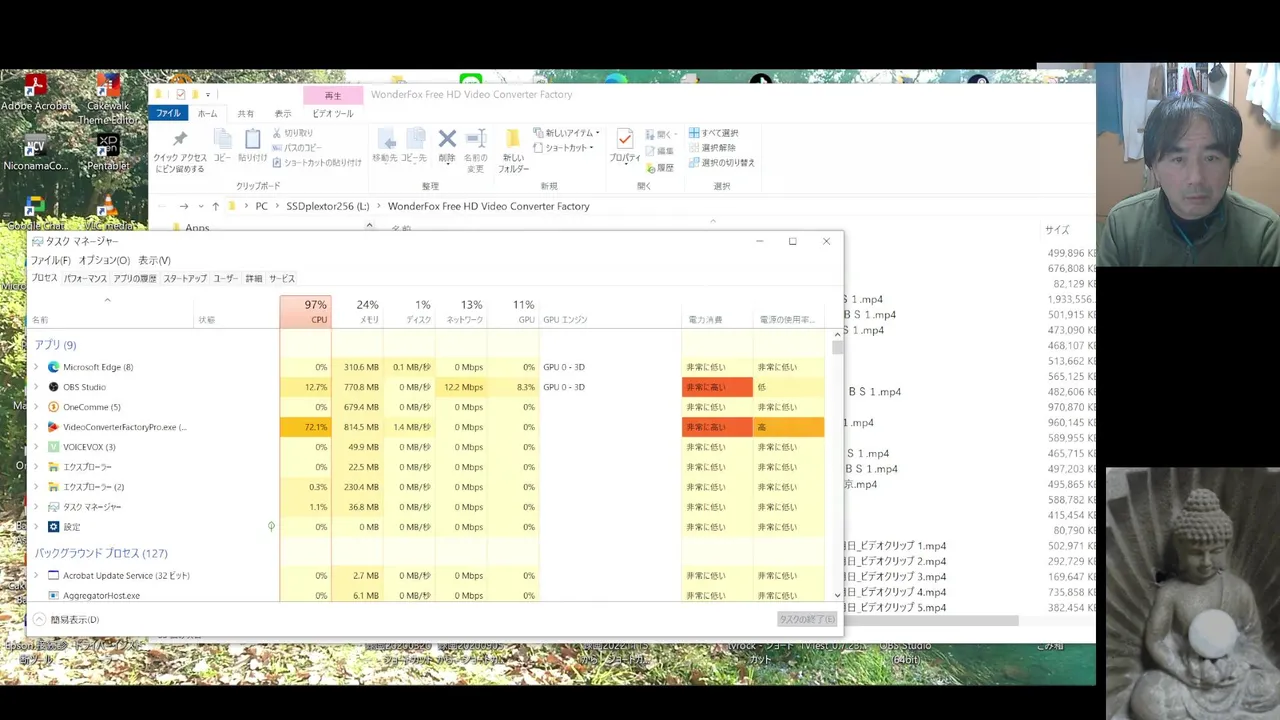Open the 表示(V) menu in Task Manager
1280x720 pixels.
[154, 260]
